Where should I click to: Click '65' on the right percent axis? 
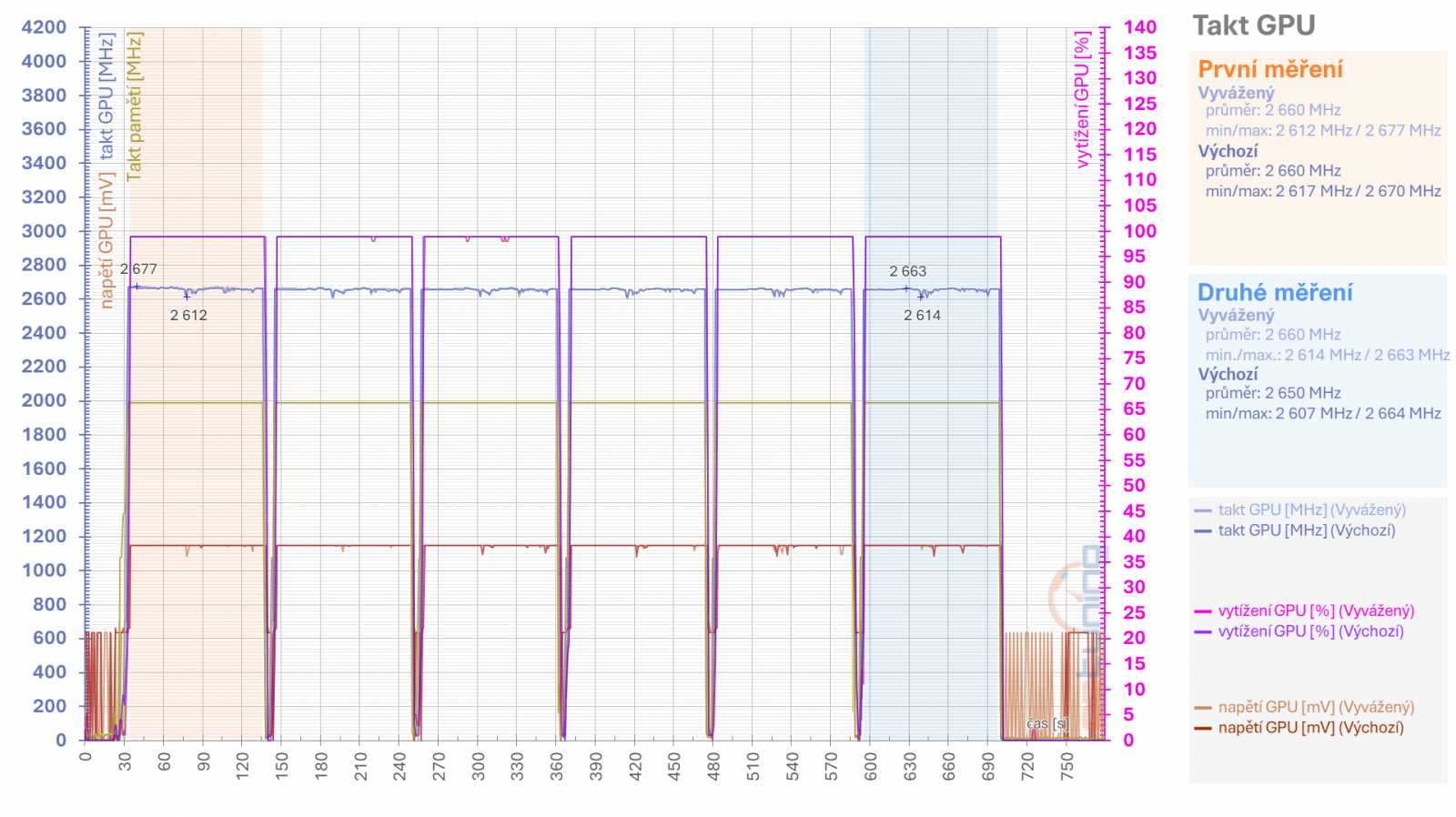(x=1134, y=409)
